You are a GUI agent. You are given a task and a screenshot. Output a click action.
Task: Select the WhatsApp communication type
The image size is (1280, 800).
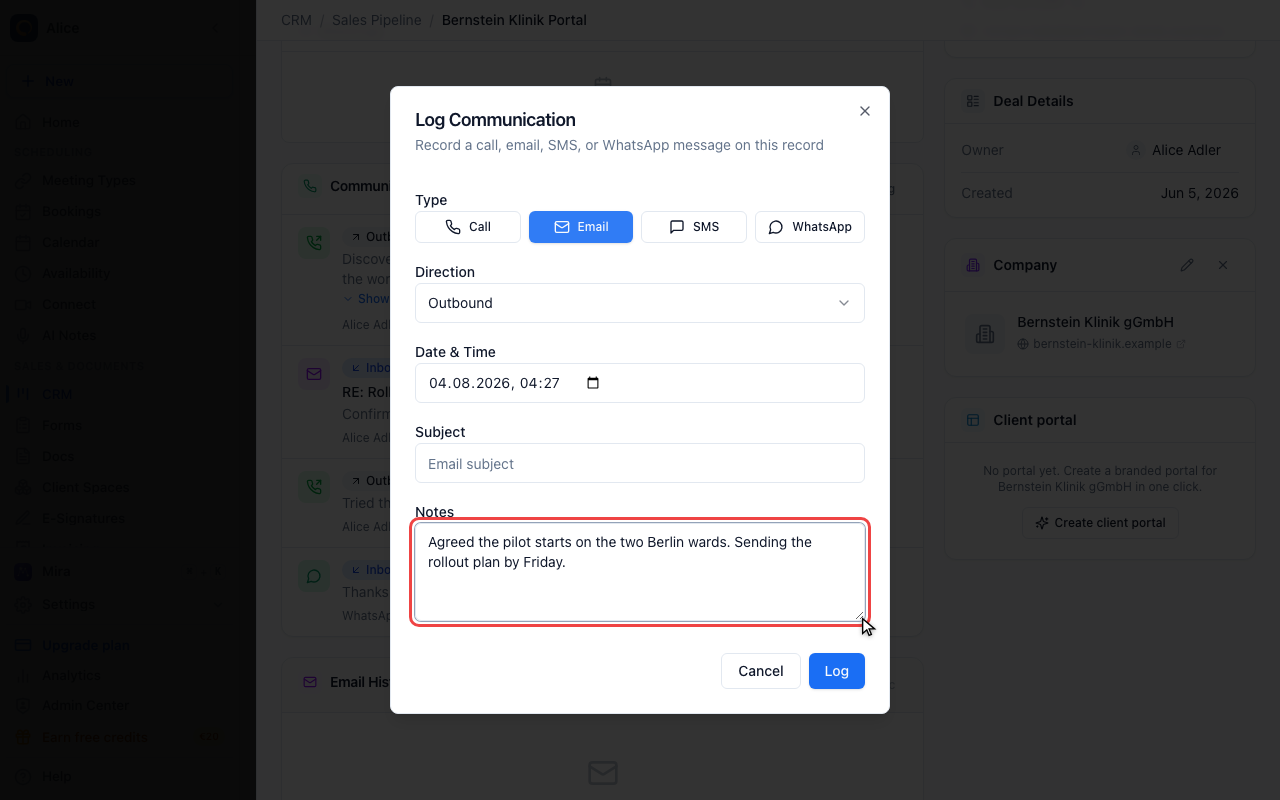click(810, 227)
